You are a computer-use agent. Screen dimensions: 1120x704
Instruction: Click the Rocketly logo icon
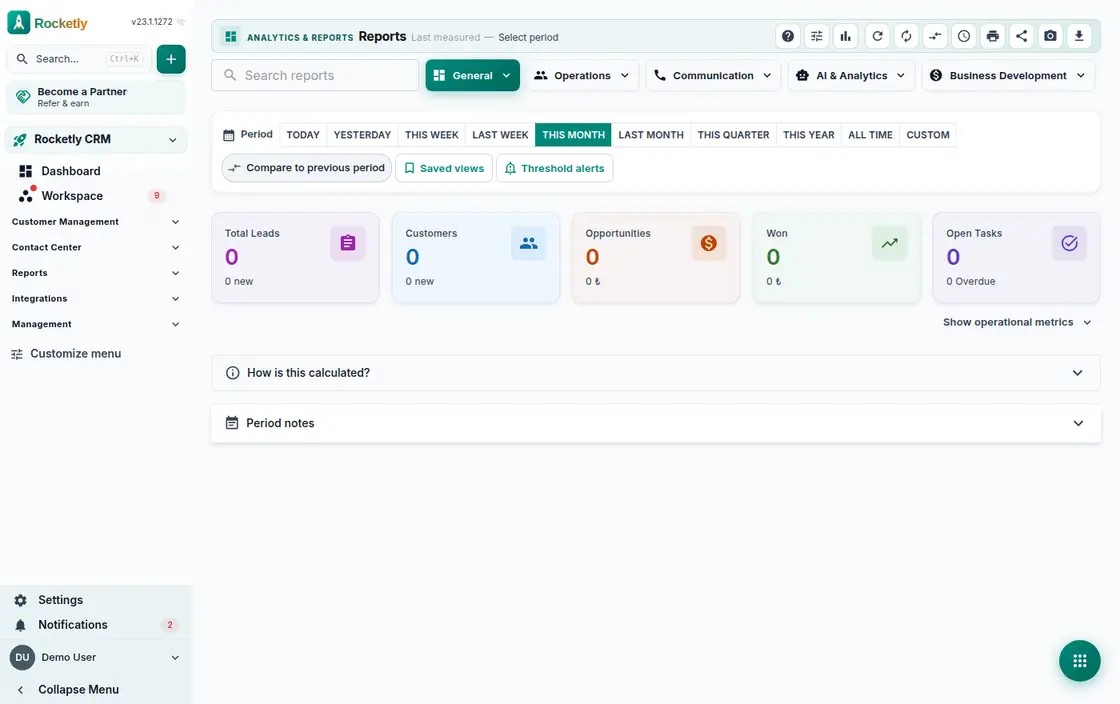[19, 22]
